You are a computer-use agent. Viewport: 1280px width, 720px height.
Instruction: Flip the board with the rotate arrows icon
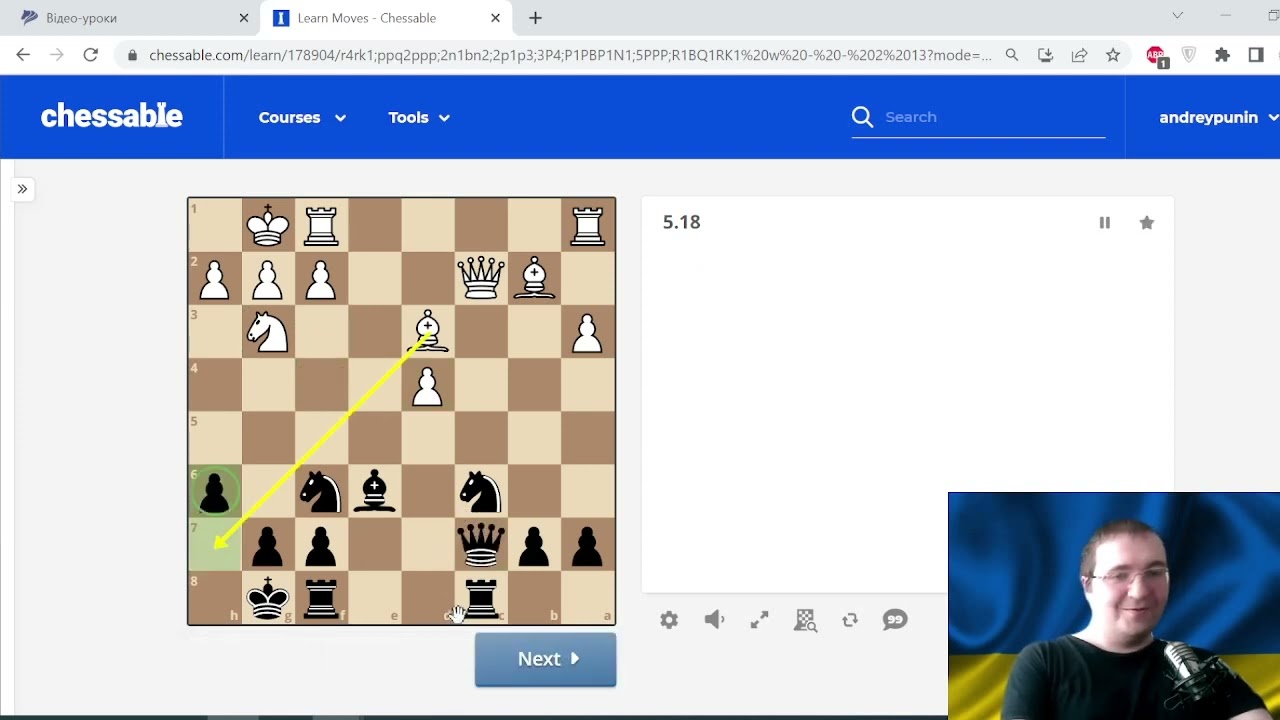[x=850, y=620]
